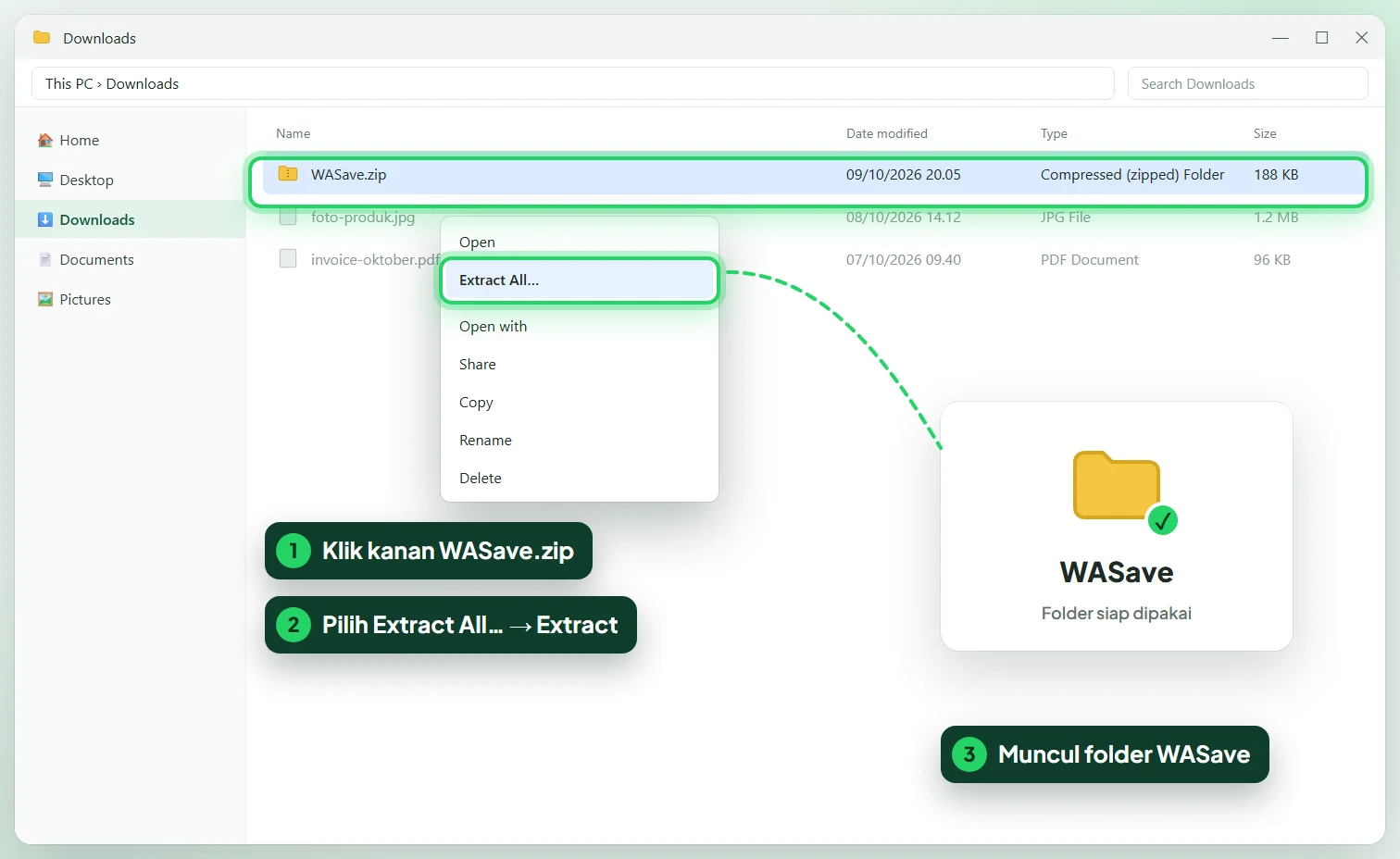The width and height of the screenshot is (1400, 859).
Task: Maximize the Downloads window
Action: tap(1321, 38)
